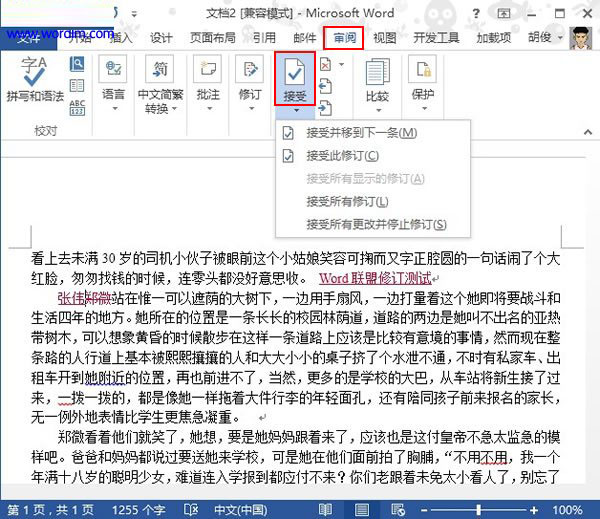This screenshot has height=519, width=600.
Task: Click the 保护 protect document icon
Action: (x=423, y=80)
